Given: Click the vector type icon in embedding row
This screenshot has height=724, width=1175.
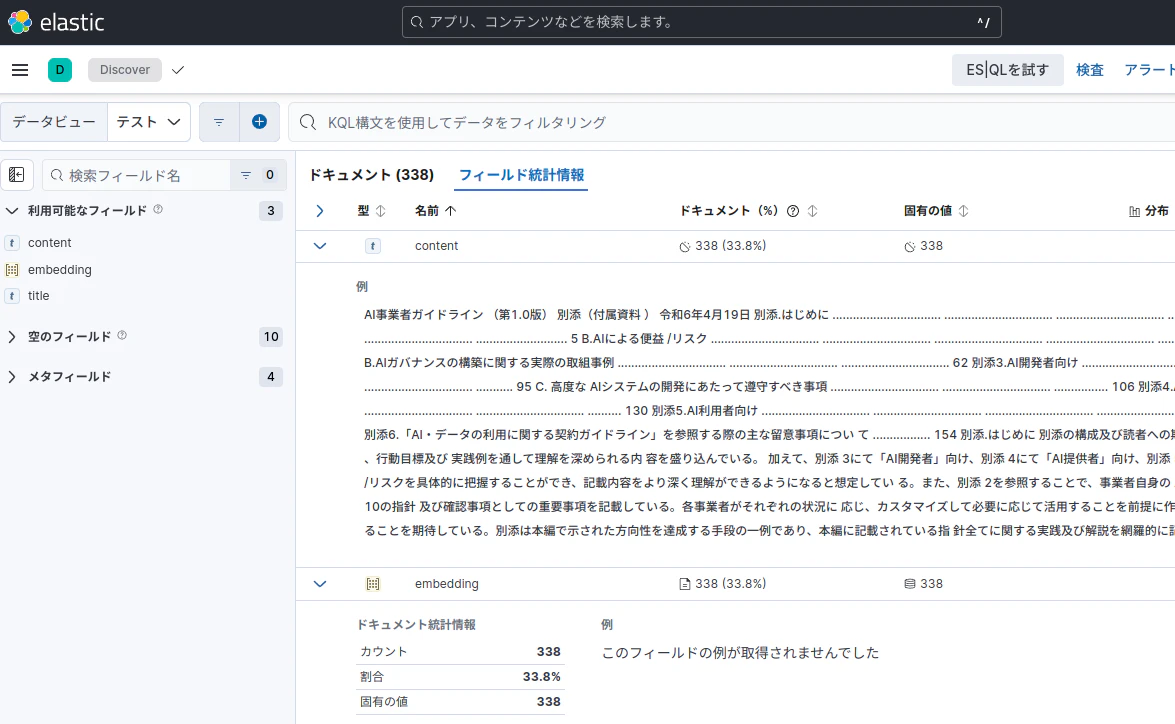Looking at the screenshot, I should tap(372, 584).
